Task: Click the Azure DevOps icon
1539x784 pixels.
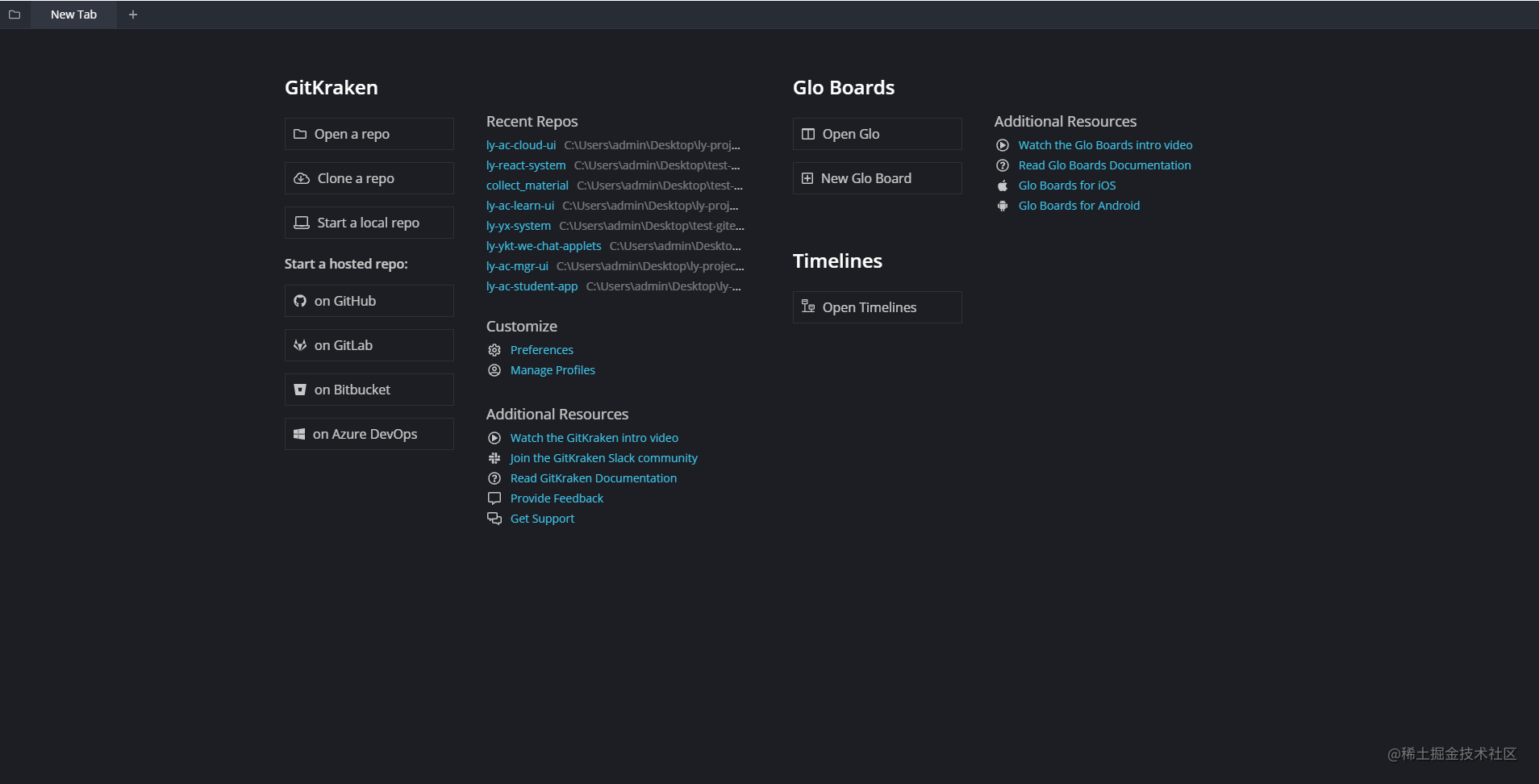Action: click(300, 433)
